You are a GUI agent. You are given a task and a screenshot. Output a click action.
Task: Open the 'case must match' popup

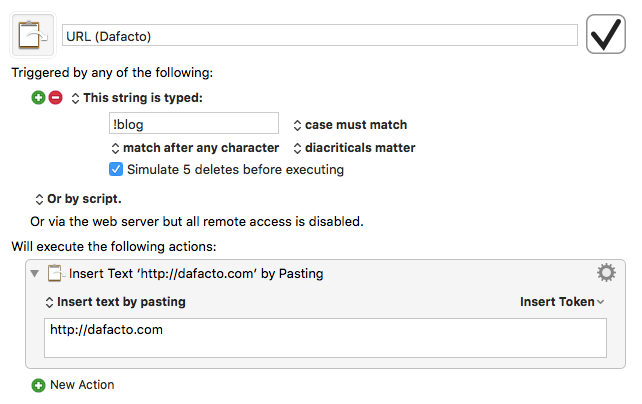pyautogui.click(x=350, y=125)
